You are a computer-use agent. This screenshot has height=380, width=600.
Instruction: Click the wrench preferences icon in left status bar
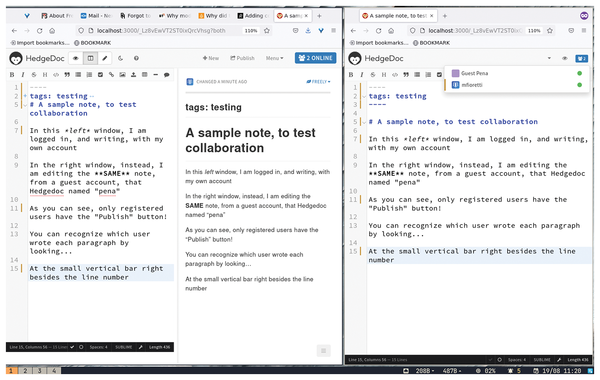pyautogui.click(x=140, y=347)
